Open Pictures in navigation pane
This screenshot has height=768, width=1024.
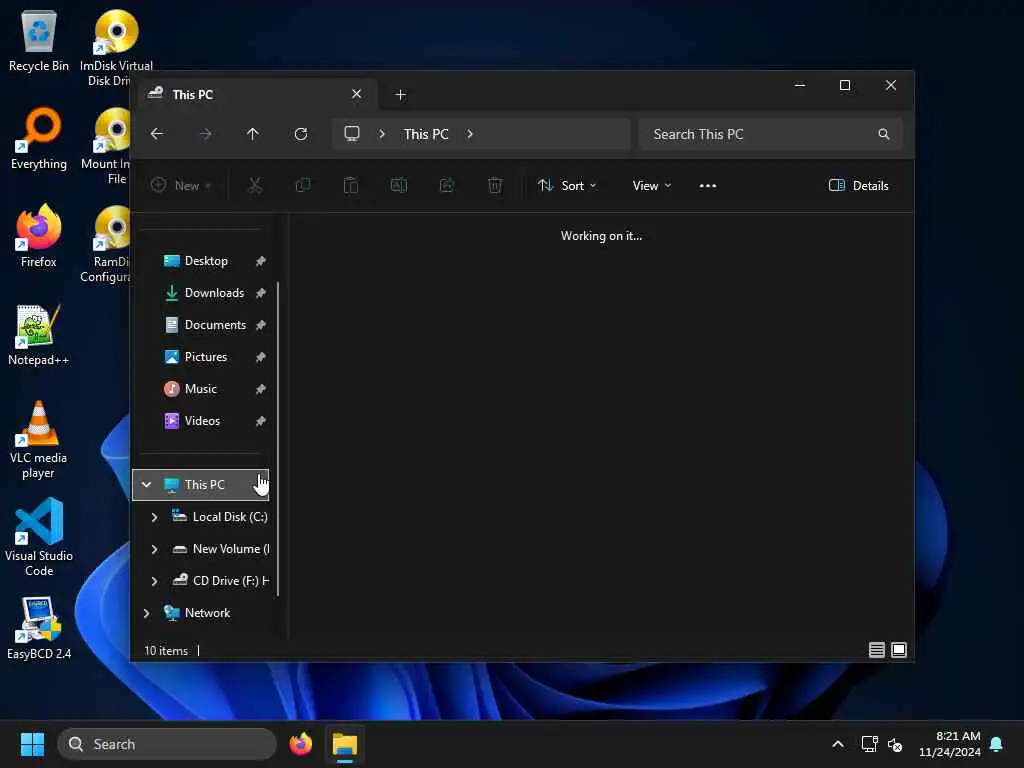[206, 357]
